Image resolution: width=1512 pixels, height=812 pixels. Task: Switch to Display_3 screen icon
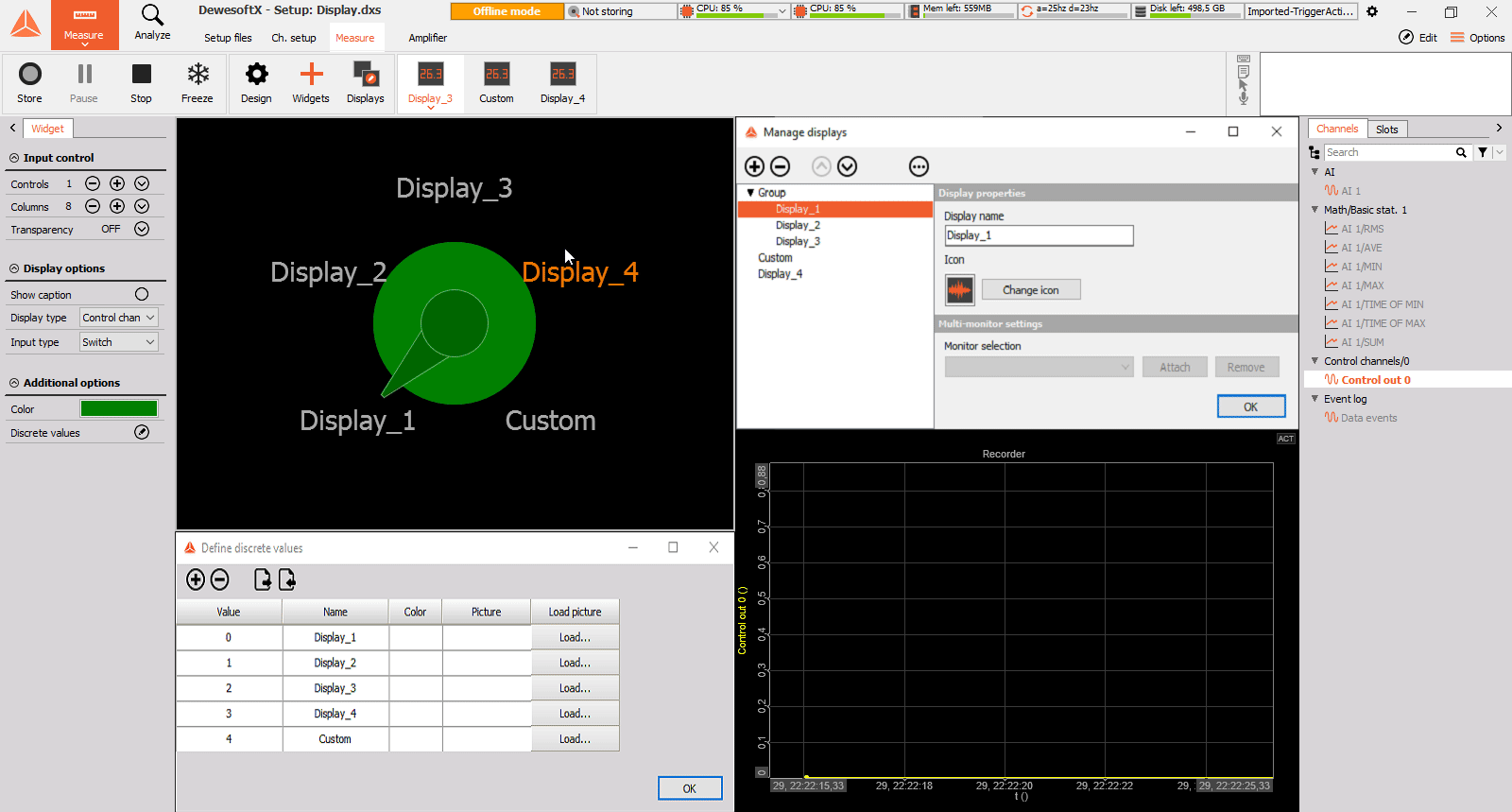430,75
